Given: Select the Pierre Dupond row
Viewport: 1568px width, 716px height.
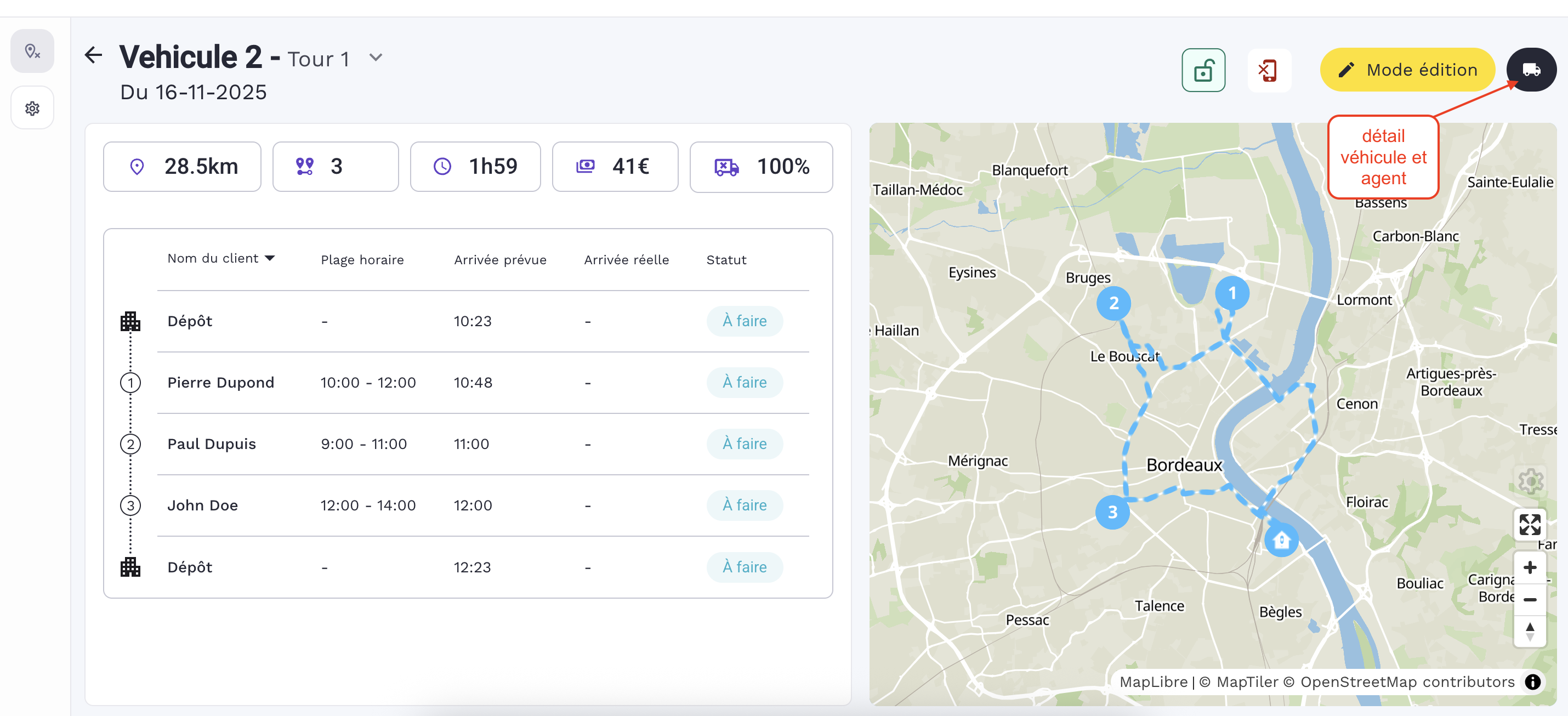Looking at the screenshot, I should coord(220,383).
